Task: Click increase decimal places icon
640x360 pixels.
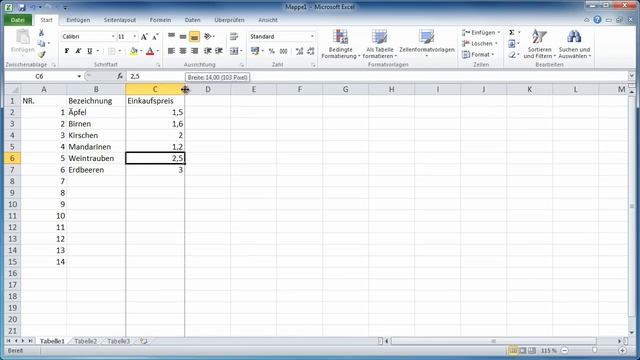Action: pyautogui.click(x=299, y=51)
